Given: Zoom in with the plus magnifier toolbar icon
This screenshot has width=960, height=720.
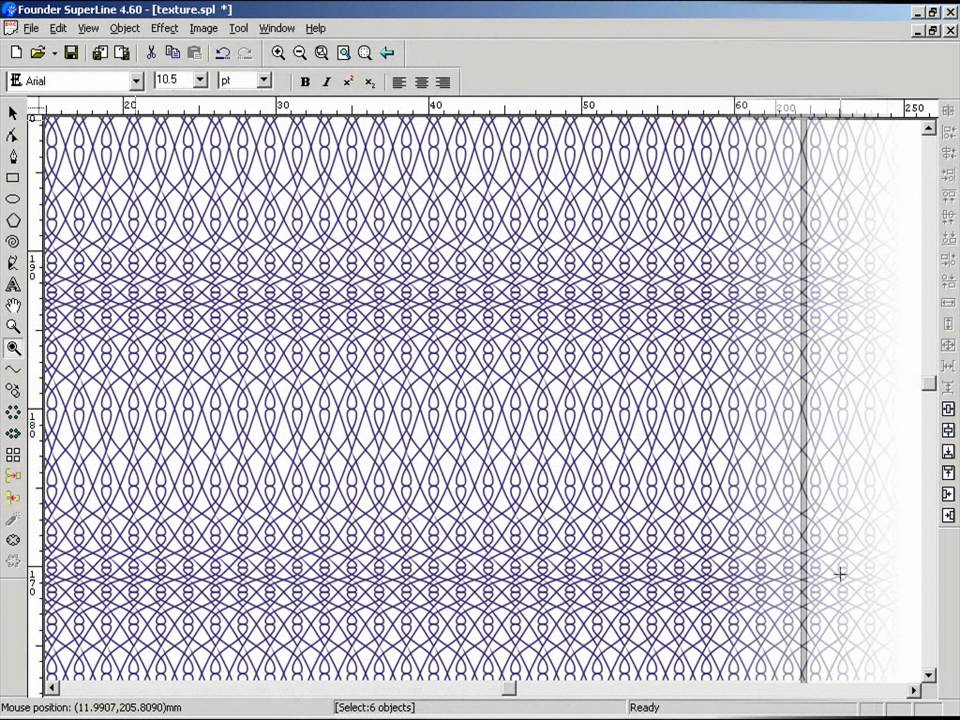Looking at the screenshot, I should pyautogui.click(x=278, y=53).
